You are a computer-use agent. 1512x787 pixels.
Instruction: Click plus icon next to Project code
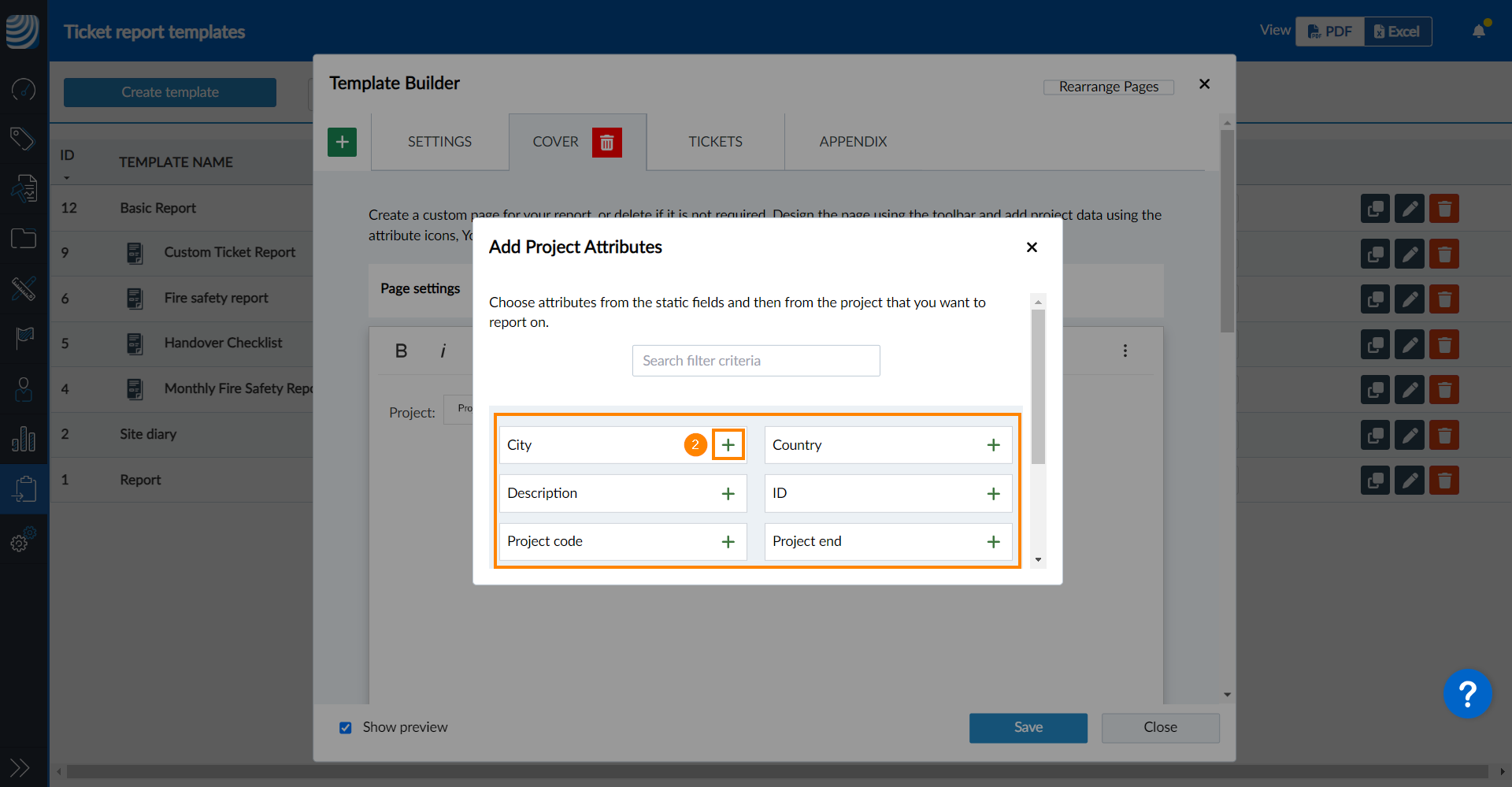(x=728, y=542)
